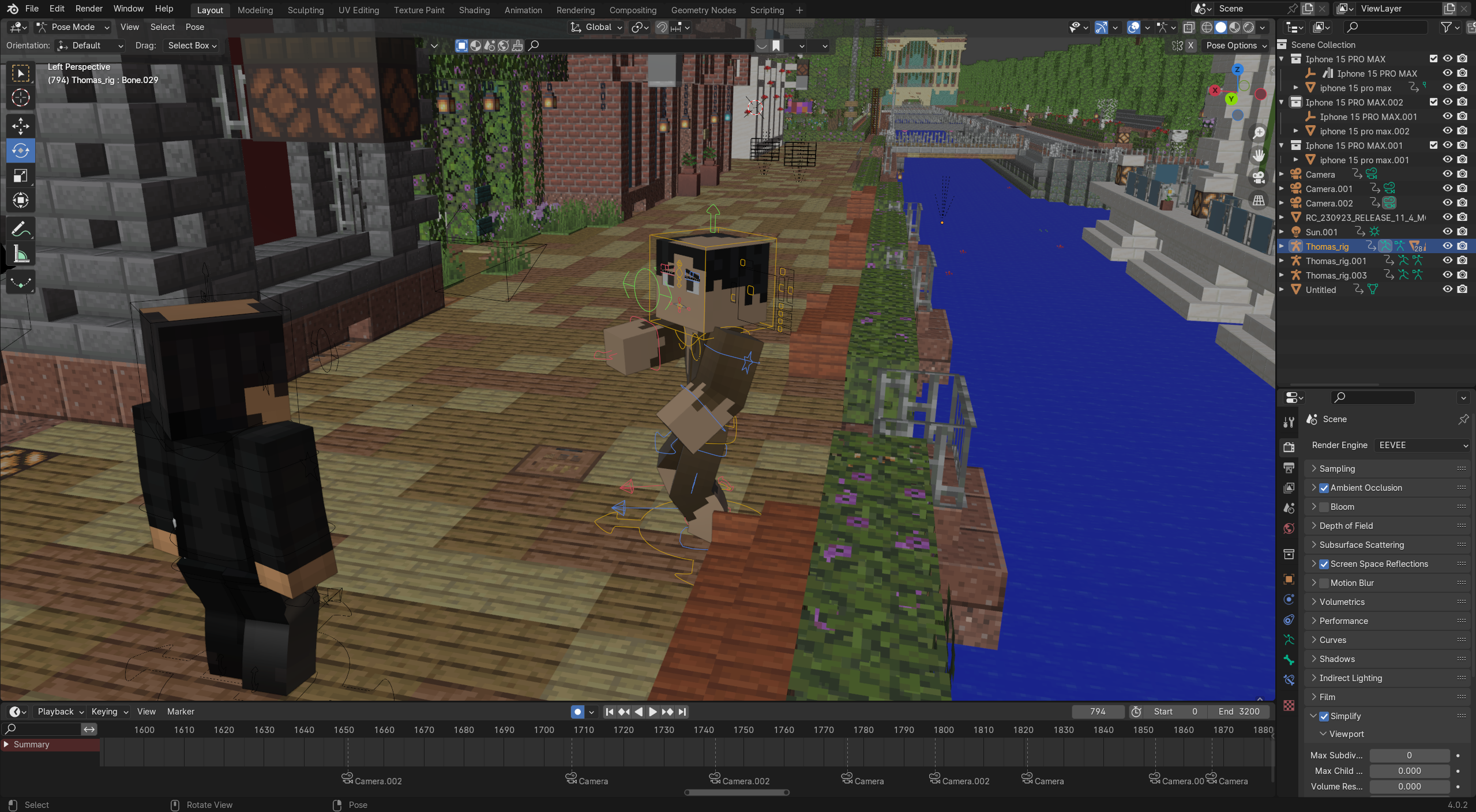The width and height of the screenshot is (1476, 812).
Task: Open the File menu
Action: coord(32,9)
